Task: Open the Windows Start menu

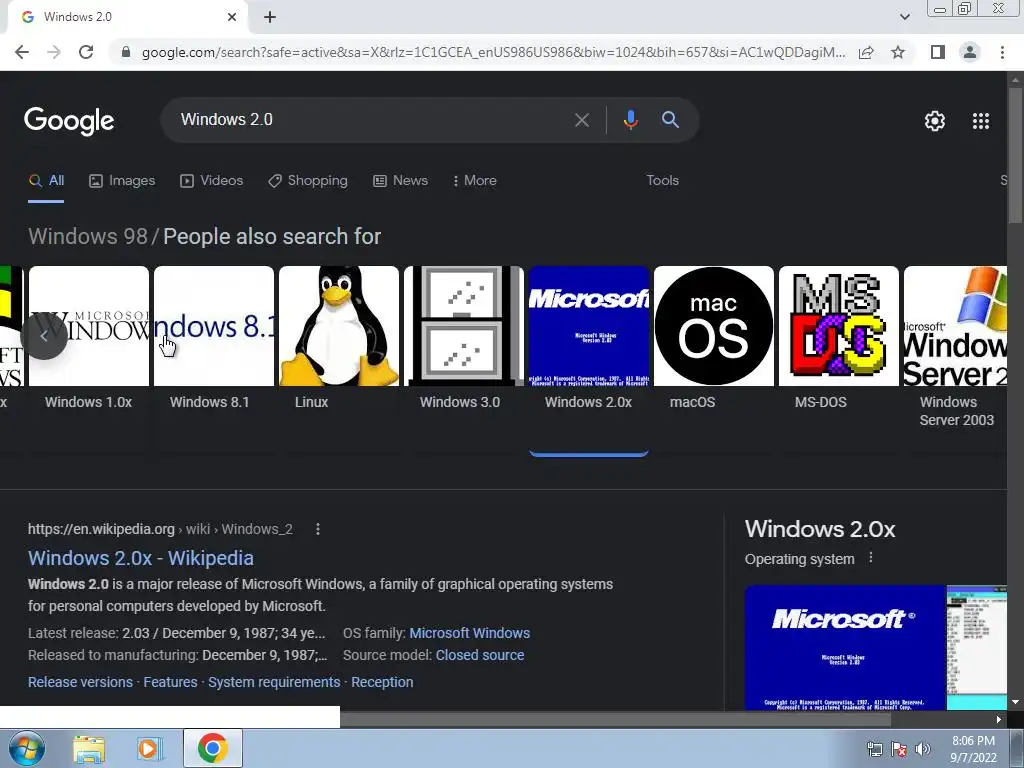Action: [27, 748]
